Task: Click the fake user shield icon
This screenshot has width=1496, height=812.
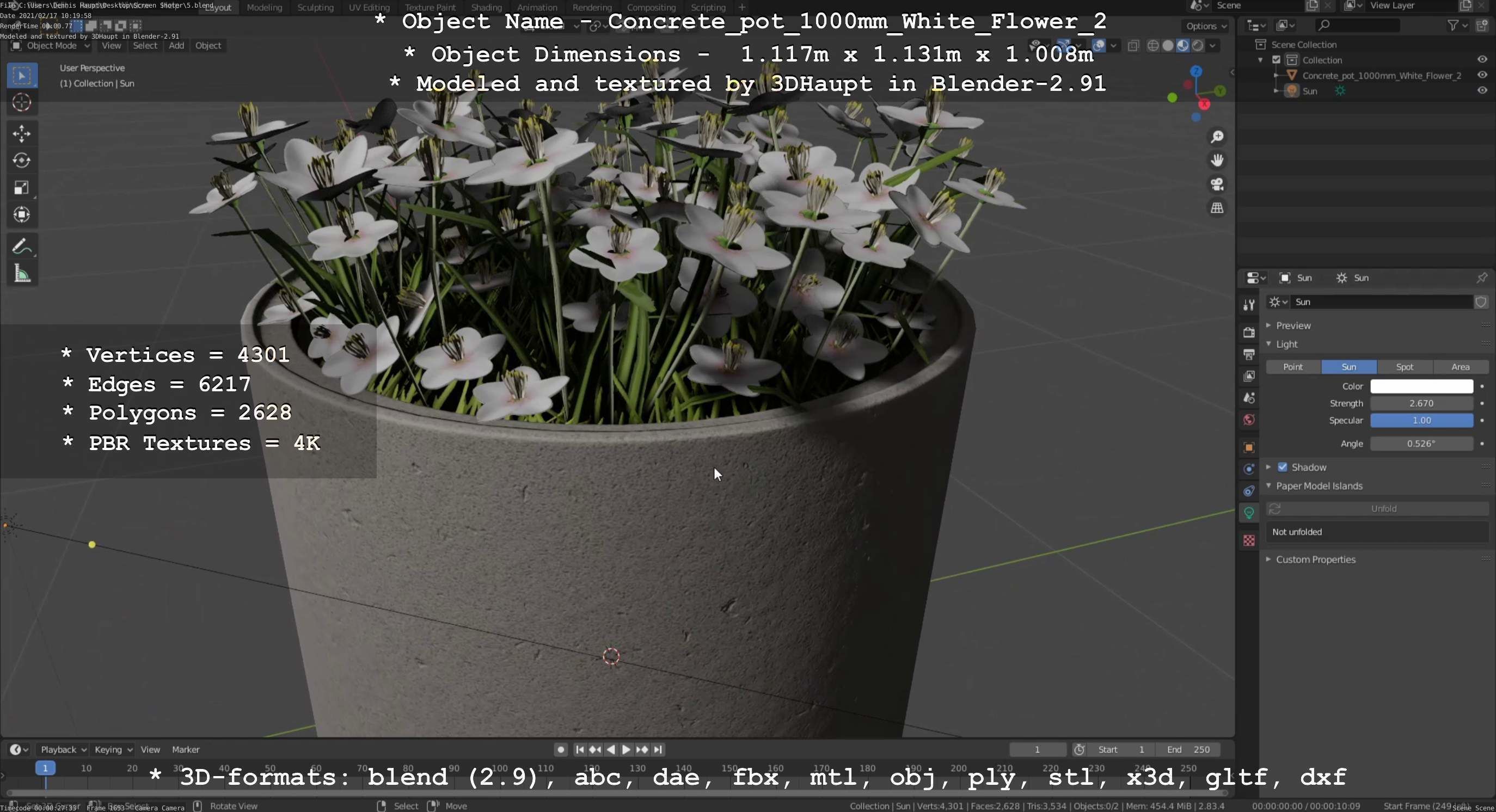Action: (1481, 302)
